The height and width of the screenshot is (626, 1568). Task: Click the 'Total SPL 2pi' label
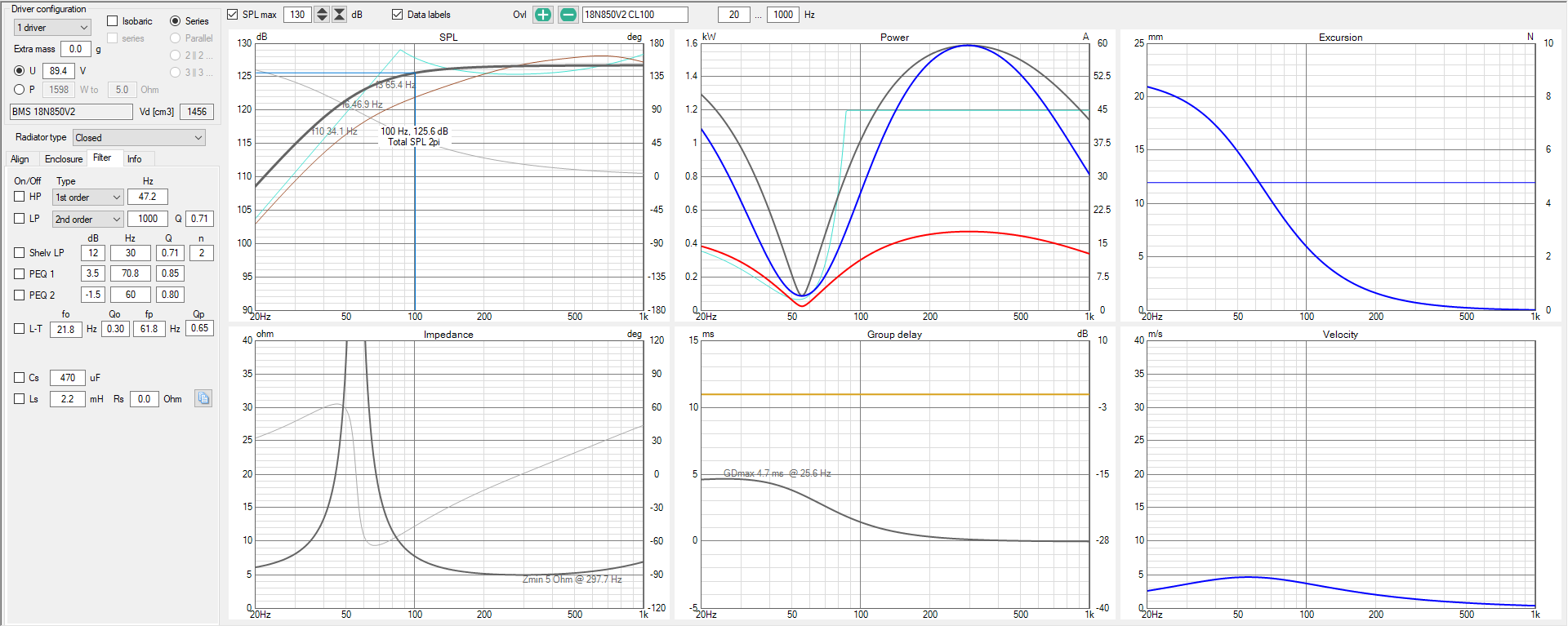[x=413, y=142]
